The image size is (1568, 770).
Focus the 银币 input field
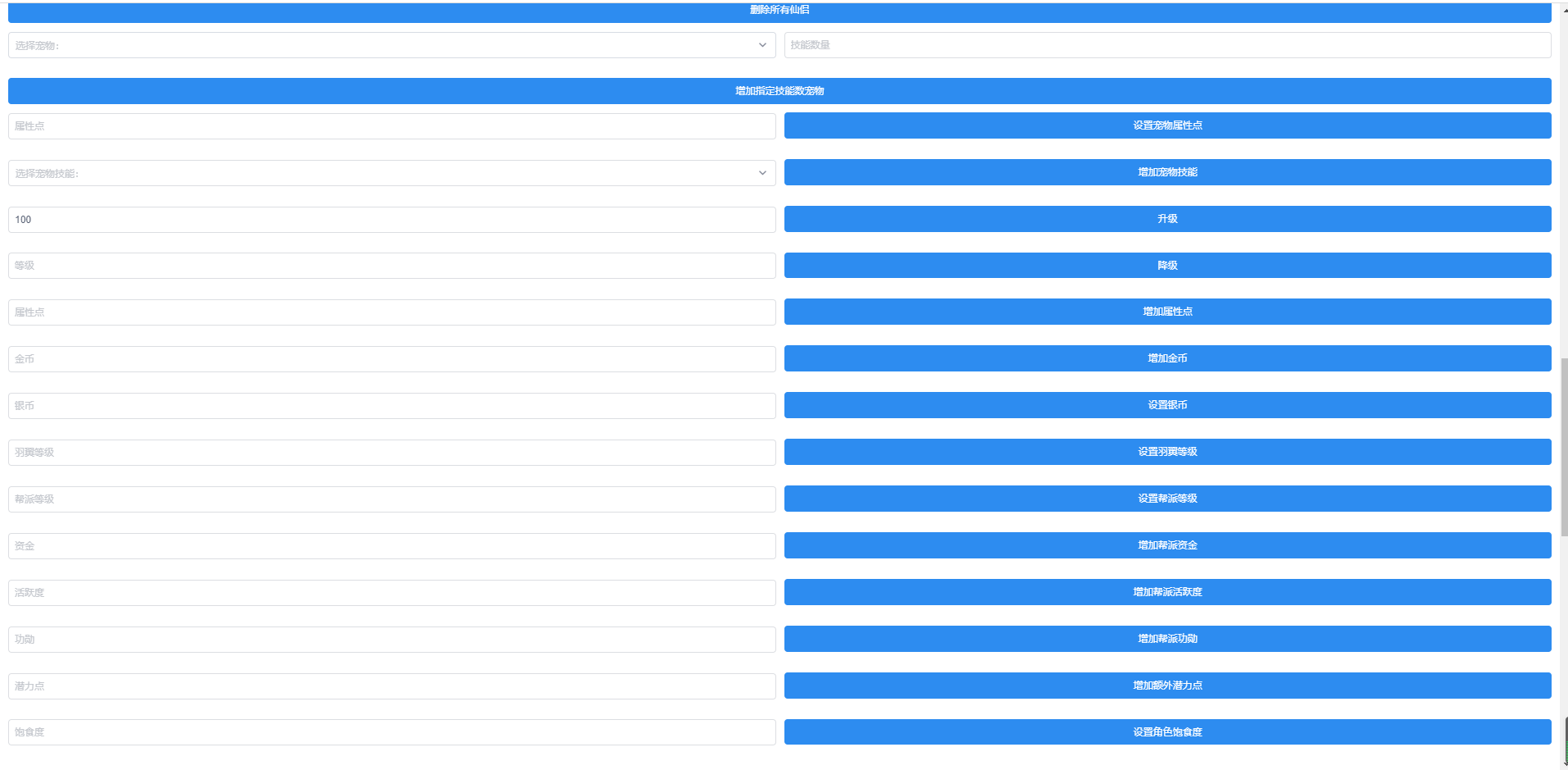[392, 406]
